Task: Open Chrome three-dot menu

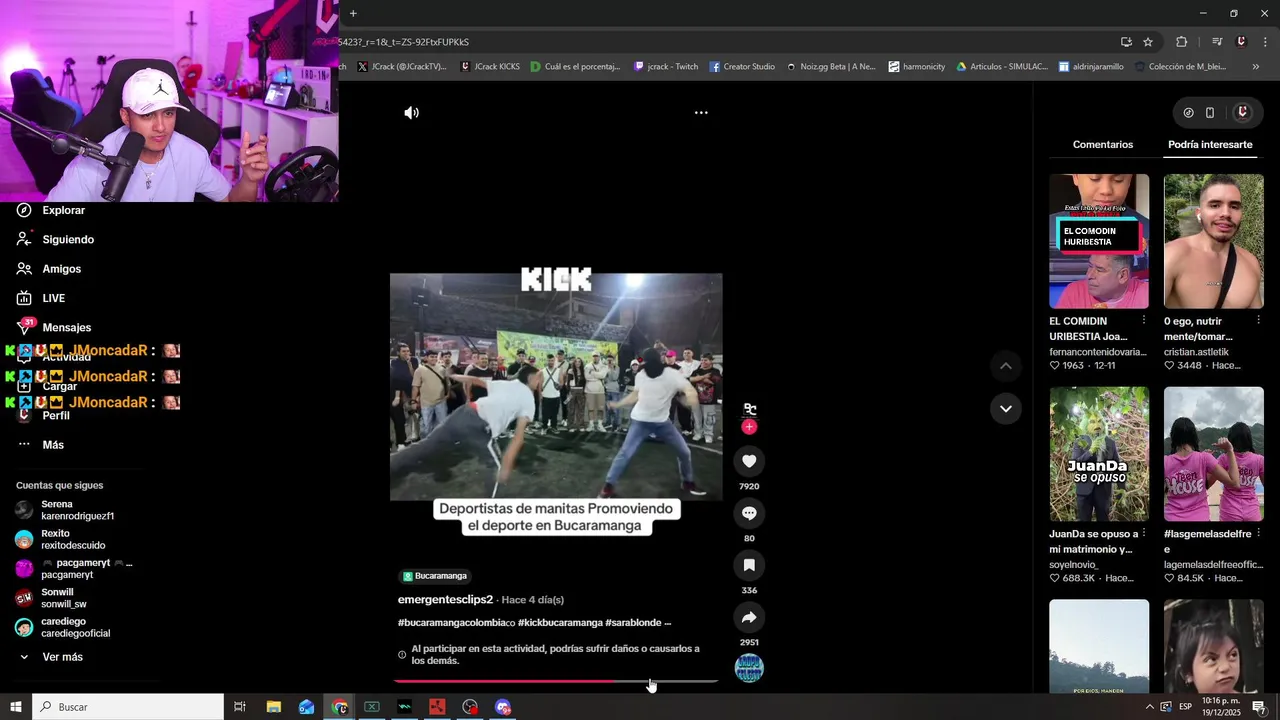Action: 1266,42
